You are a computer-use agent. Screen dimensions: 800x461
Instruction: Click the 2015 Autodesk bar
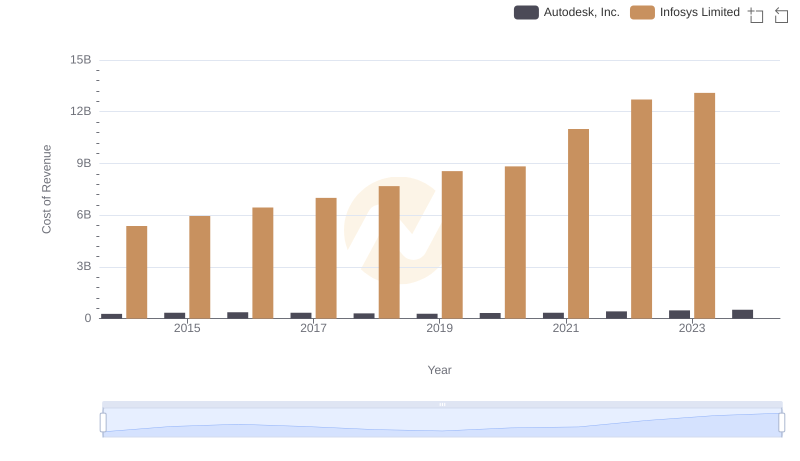coord(174,316)
